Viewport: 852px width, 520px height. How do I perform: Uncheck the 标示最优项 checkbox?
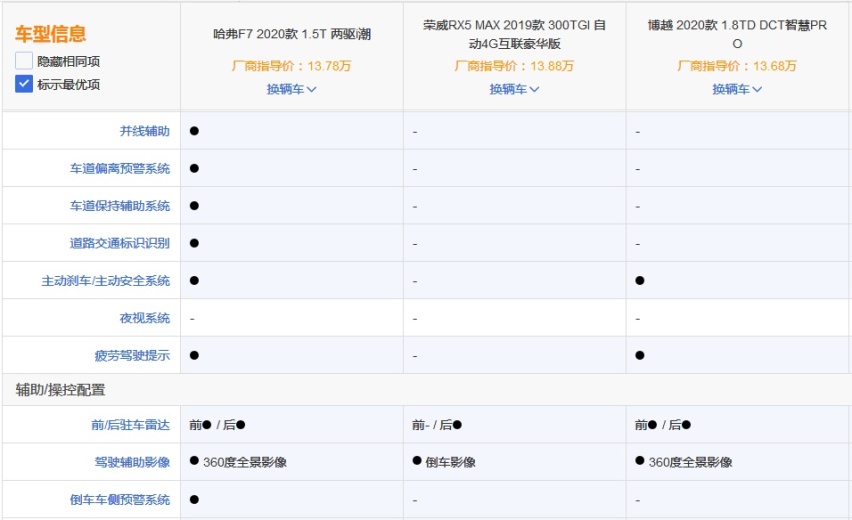(24, 84)
